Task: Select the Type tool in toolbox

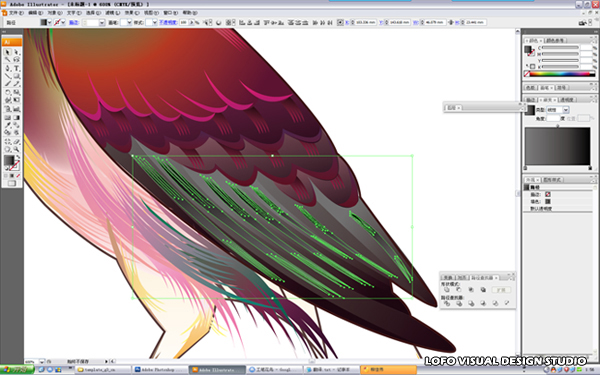Action: [16, 68]
